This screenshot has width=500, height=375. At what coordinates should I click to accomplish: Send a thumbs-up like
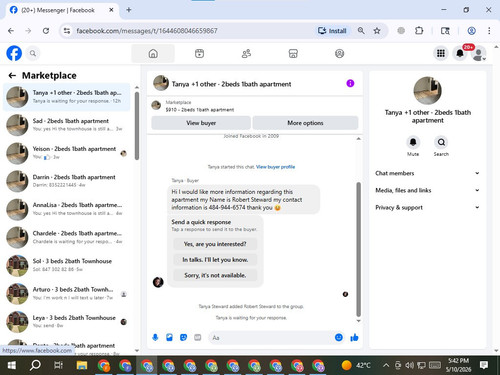[x=354, y=338]
